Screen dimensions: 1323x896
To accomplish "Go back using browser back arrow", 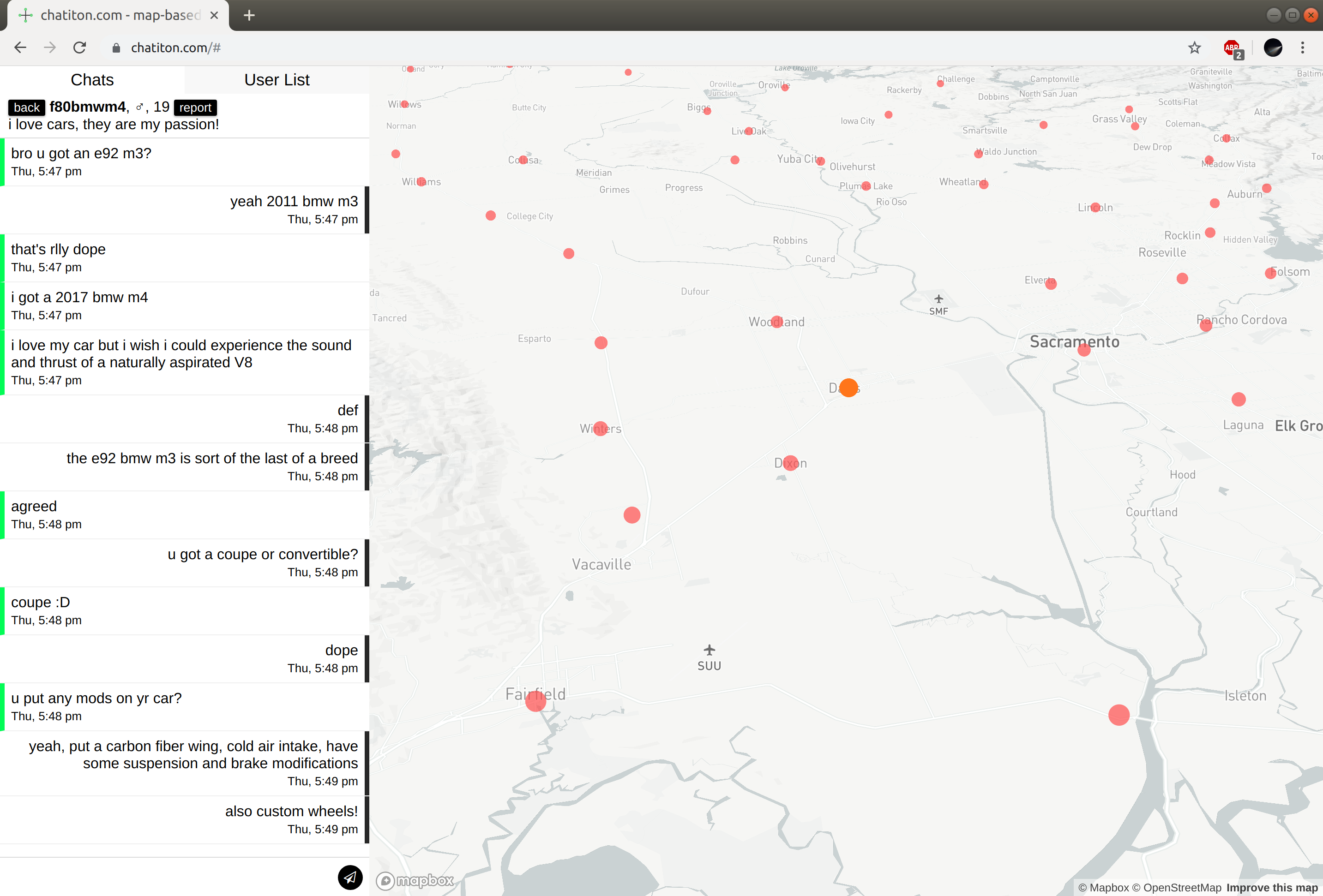I will coord(20,48).
